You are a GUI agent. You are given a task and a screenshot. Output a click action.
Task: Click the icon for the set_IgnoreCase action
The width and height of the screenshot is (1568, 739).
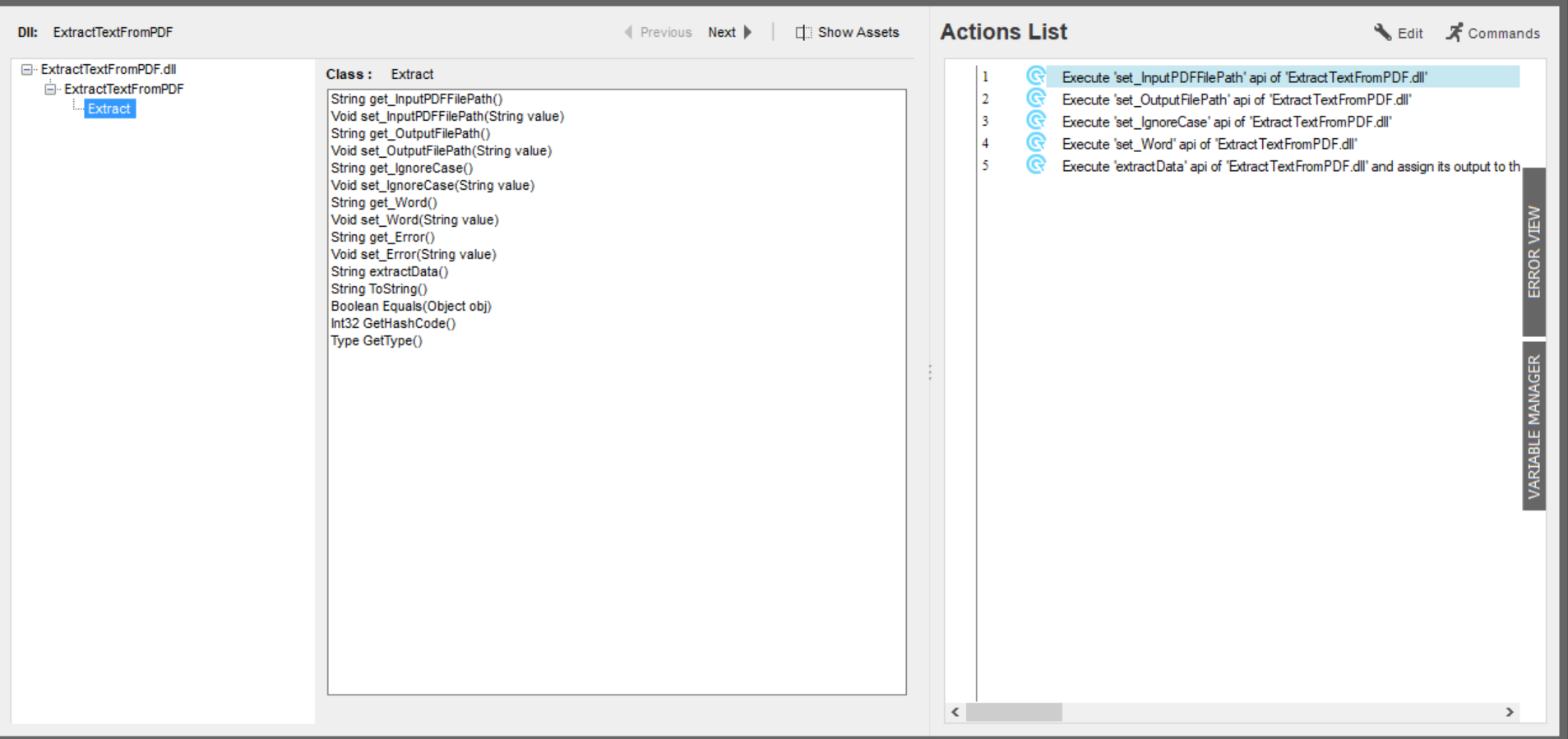pyautogui.click(x=1036, y=121)
